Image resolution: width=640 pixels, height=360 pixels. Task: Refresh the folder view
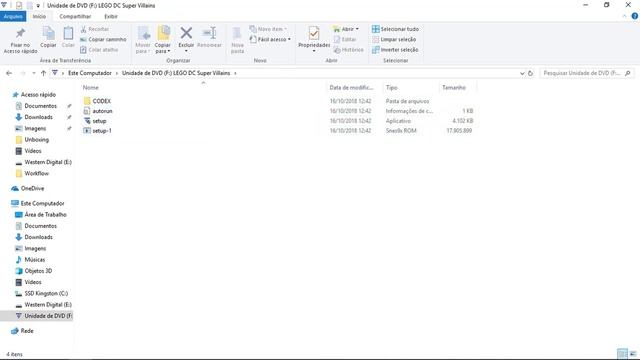pyautogui.click(x=530, y=73)
